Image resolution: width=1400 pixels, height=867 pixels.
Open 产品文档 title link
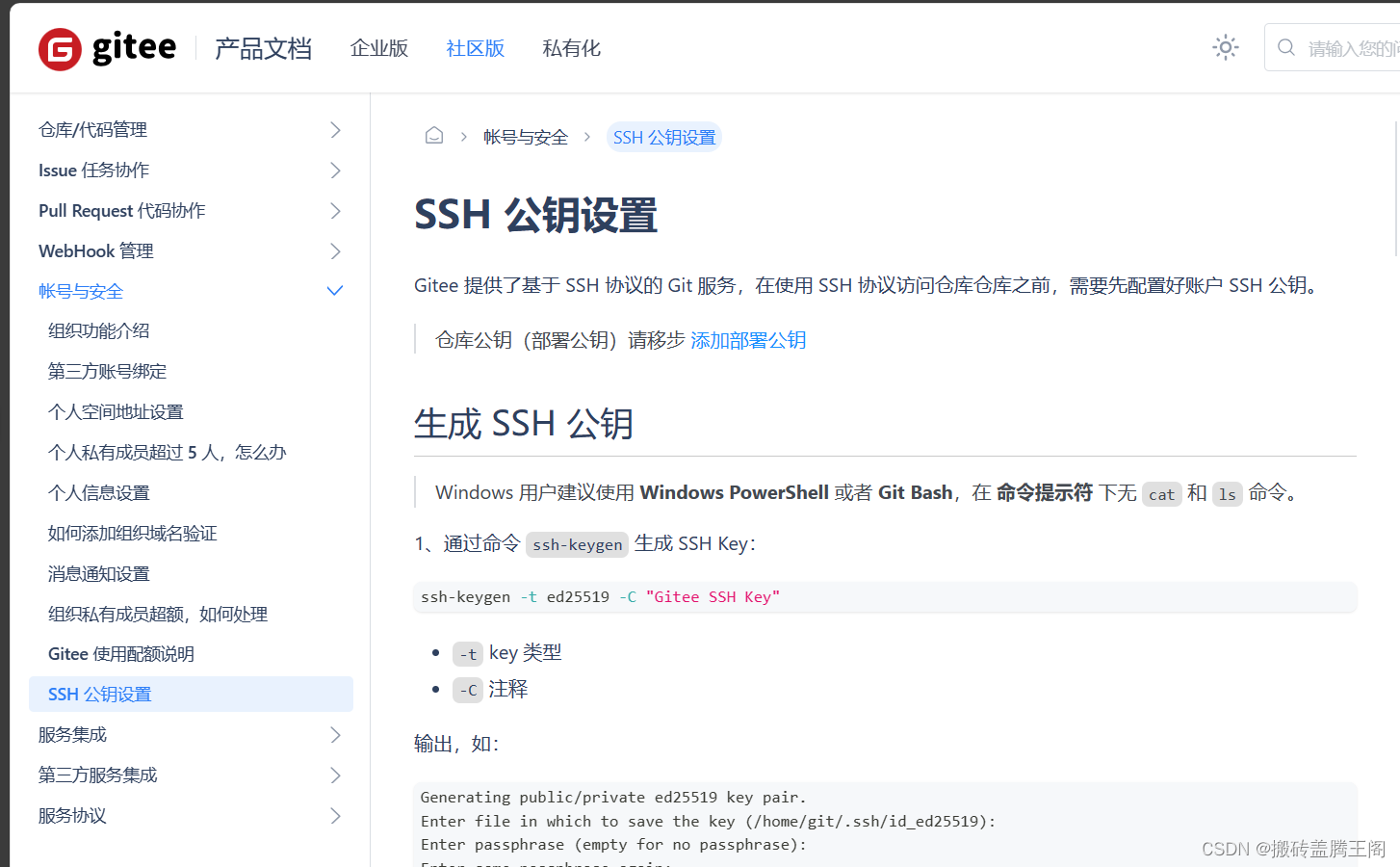[x=264, y=48]
